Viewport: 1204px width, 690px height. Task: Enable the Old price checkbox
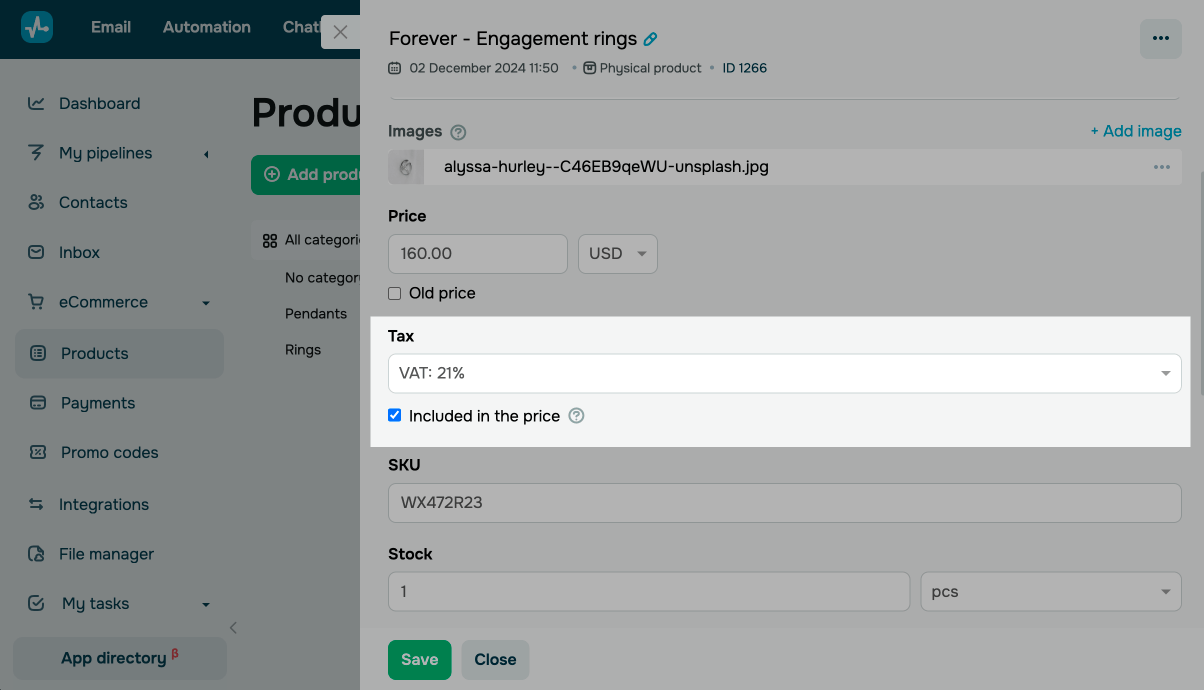[395, 294]
